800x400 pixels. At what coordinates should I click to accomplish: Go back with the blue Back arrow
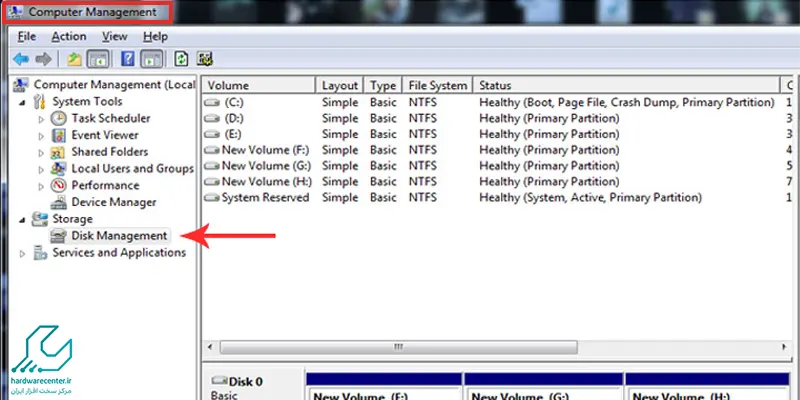pos(21,59)
